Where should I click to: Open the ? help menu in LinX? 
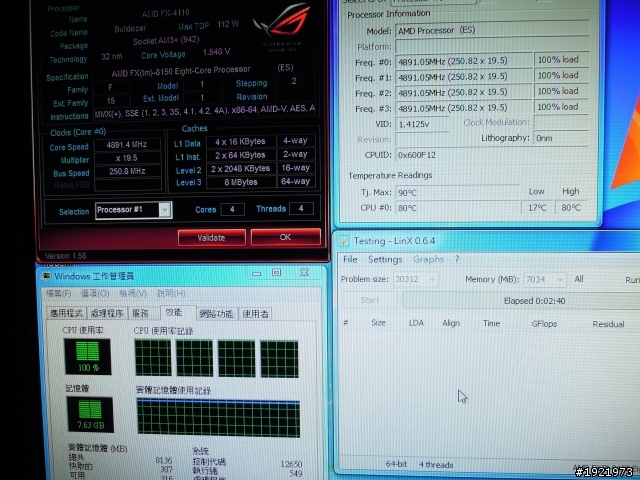[457, 259]
